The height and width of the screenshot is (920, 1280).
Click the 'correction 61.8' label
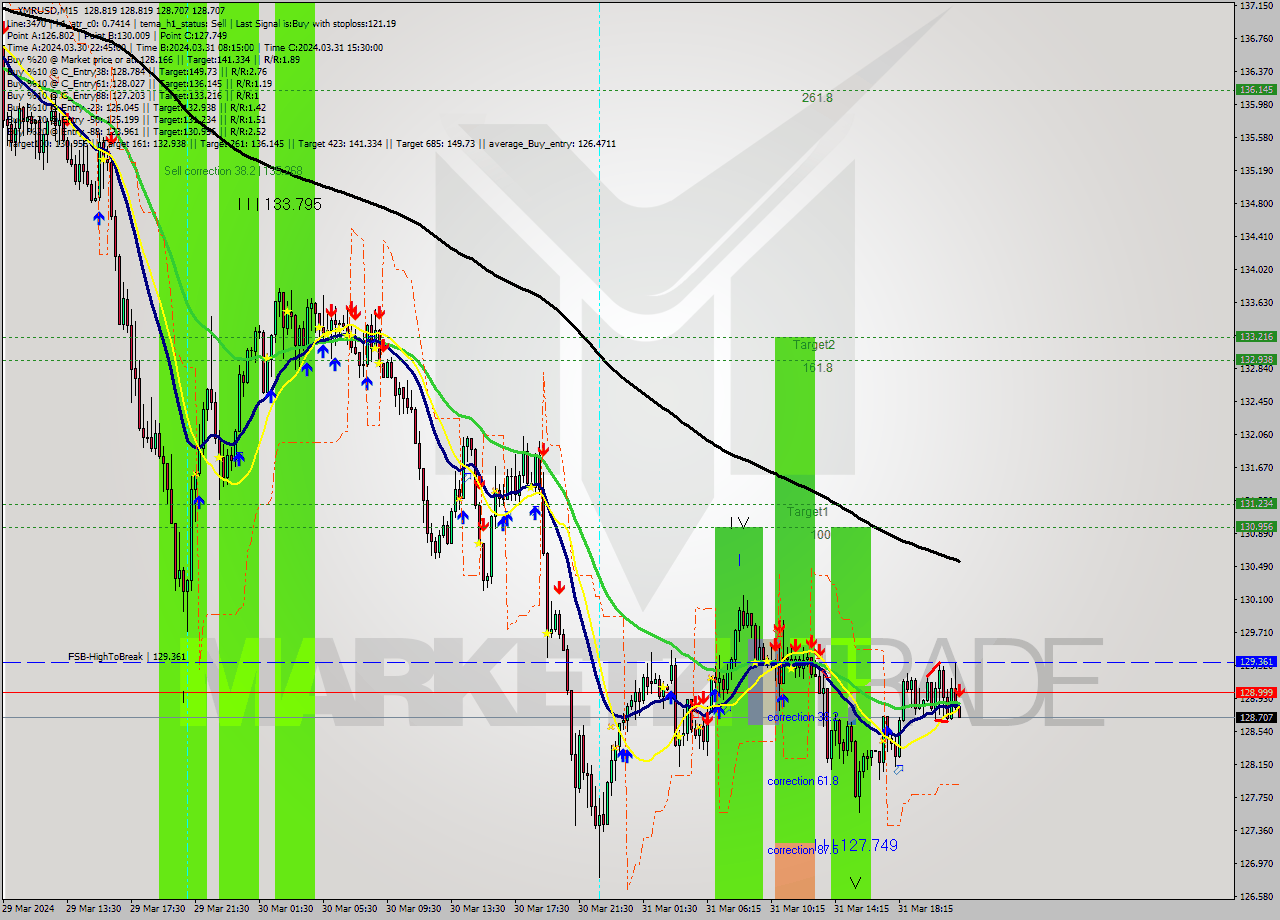(802, 781)
